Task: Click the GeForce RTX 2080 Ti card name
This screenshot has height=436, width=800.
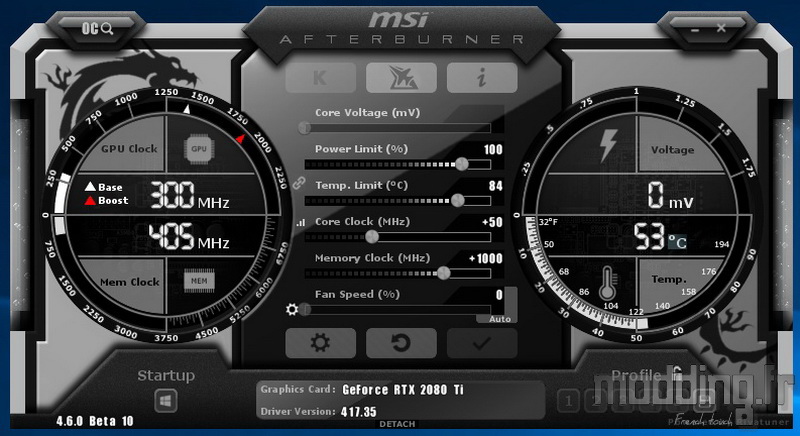Action: pyautogui.click(x=403, y=390)
